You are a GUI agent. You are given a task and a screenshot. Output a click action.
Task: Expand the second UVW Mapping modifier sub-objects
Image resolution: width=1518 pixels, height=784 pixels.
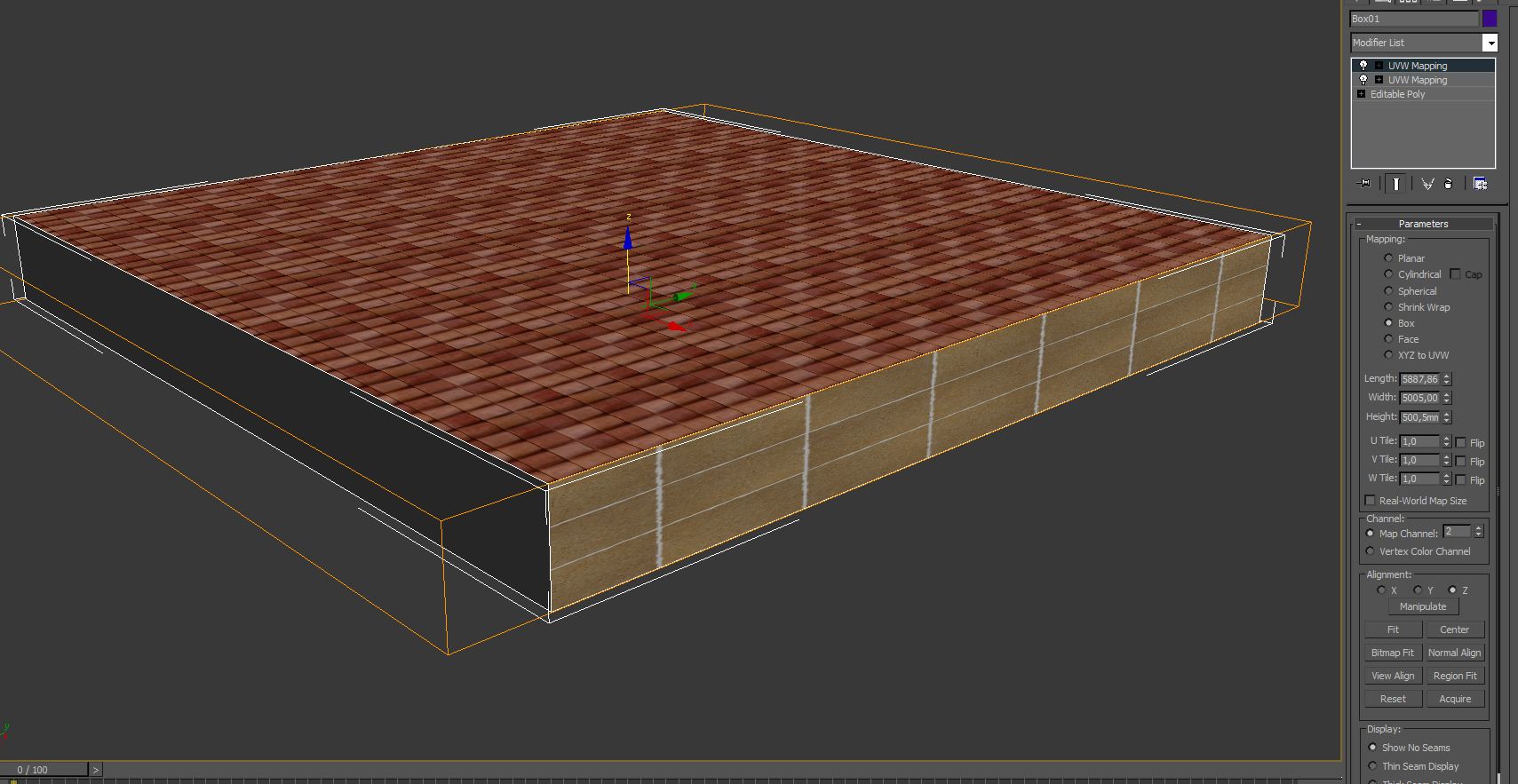click(1379, 80)
